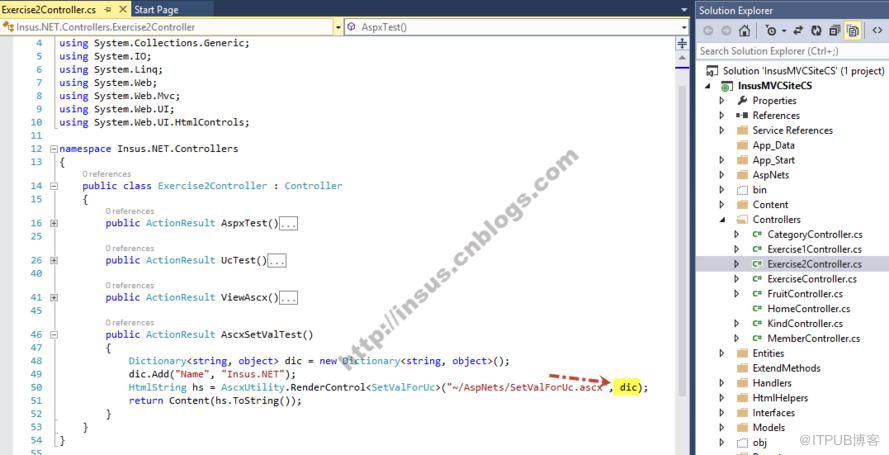Collapse the InsusMVCSiteCS project node
This screenshot has height=455, width=889.
point(708,86)
